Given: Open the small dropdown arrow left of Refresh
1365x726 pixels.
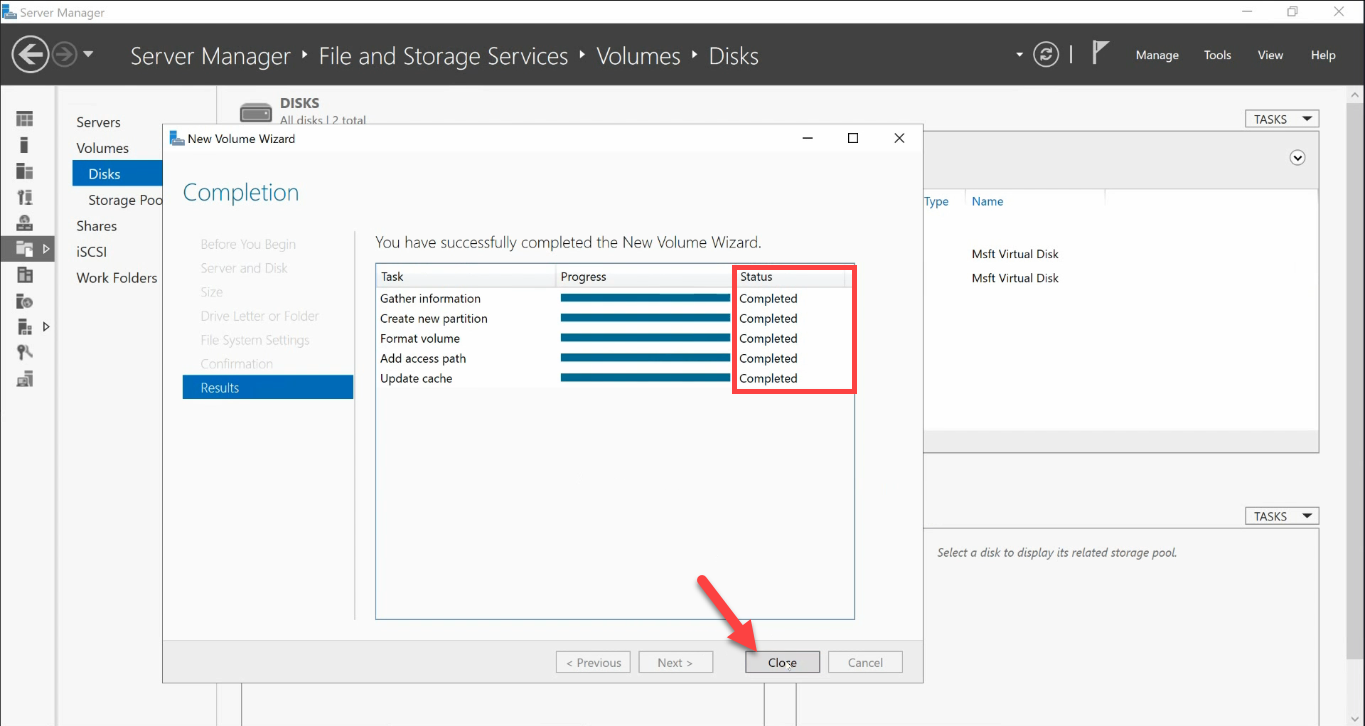Looking at the screenshot, I should pyautogui.click(x=1020, y=54).
